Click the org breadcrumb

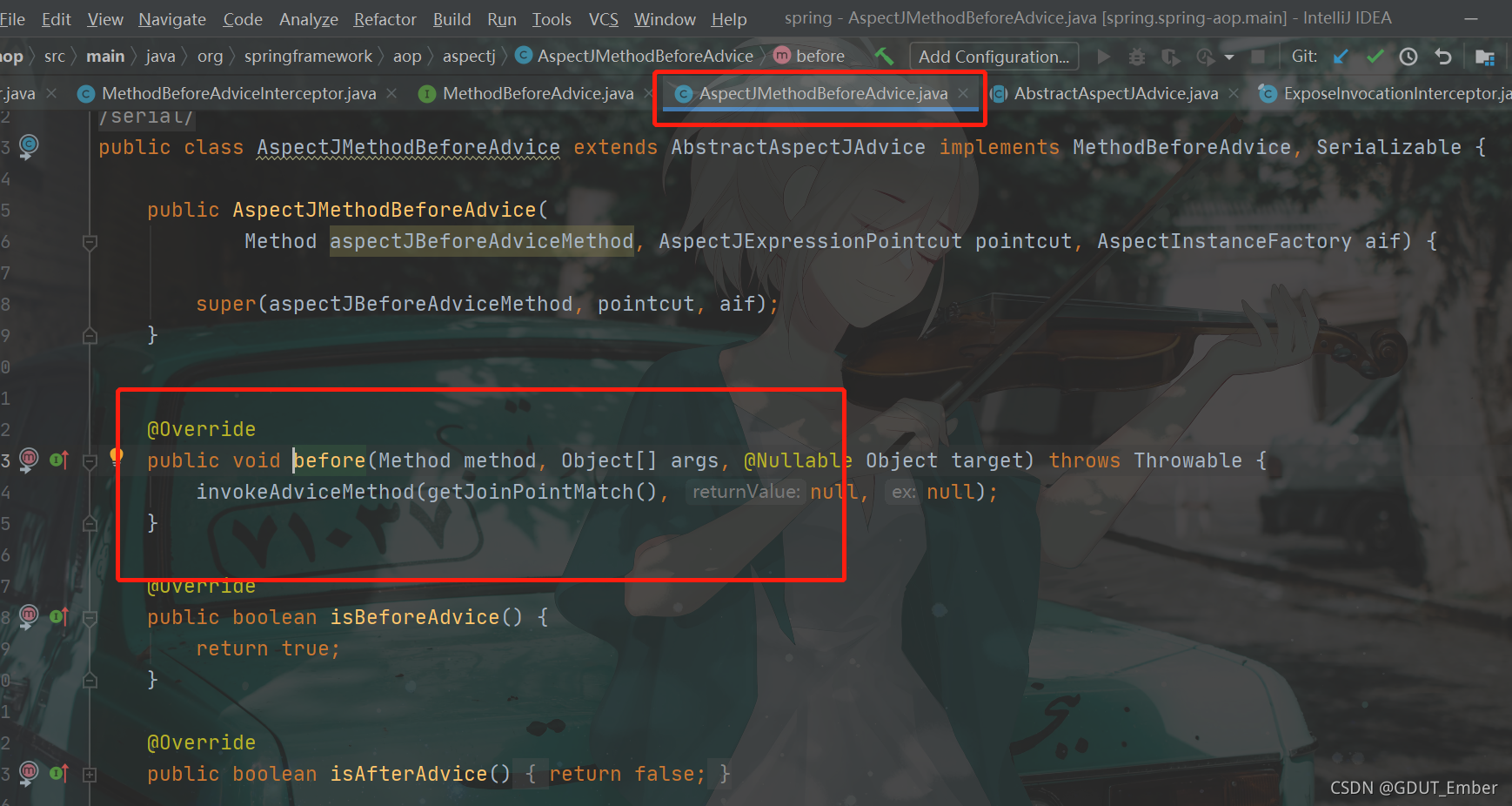pos(210,57)
